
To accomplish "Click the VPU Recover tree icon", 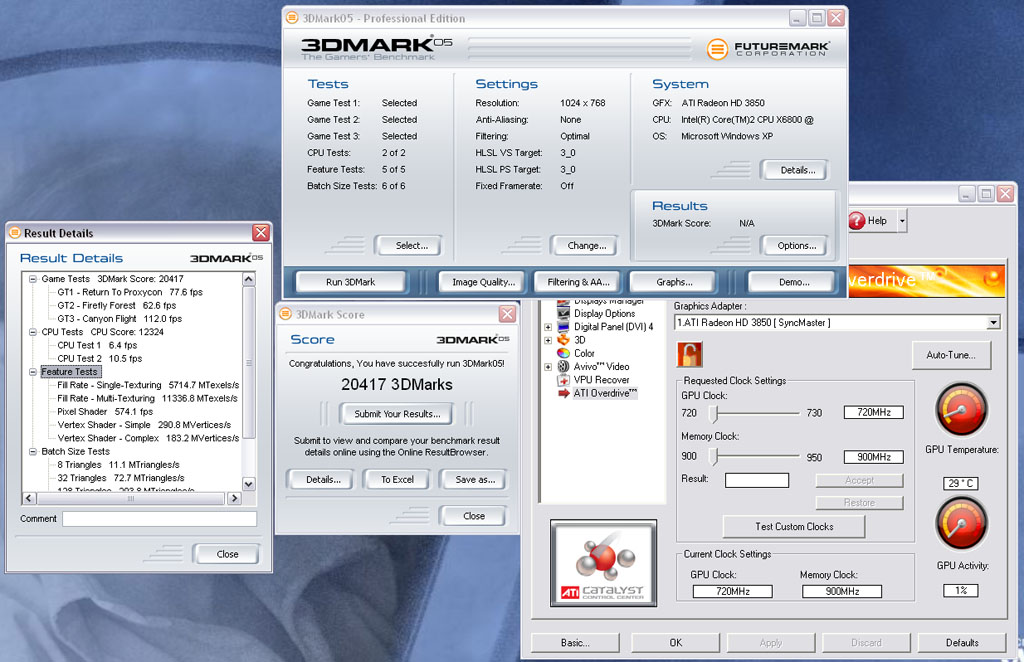I will (x=563, y=380).
